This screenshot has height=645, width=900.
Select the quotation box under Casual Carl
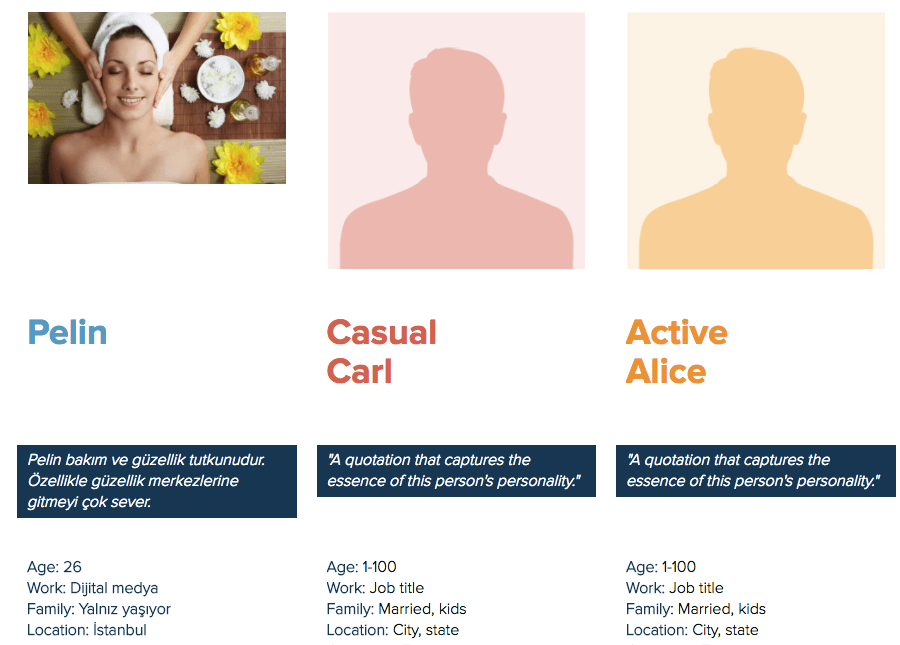pos(456,471)
